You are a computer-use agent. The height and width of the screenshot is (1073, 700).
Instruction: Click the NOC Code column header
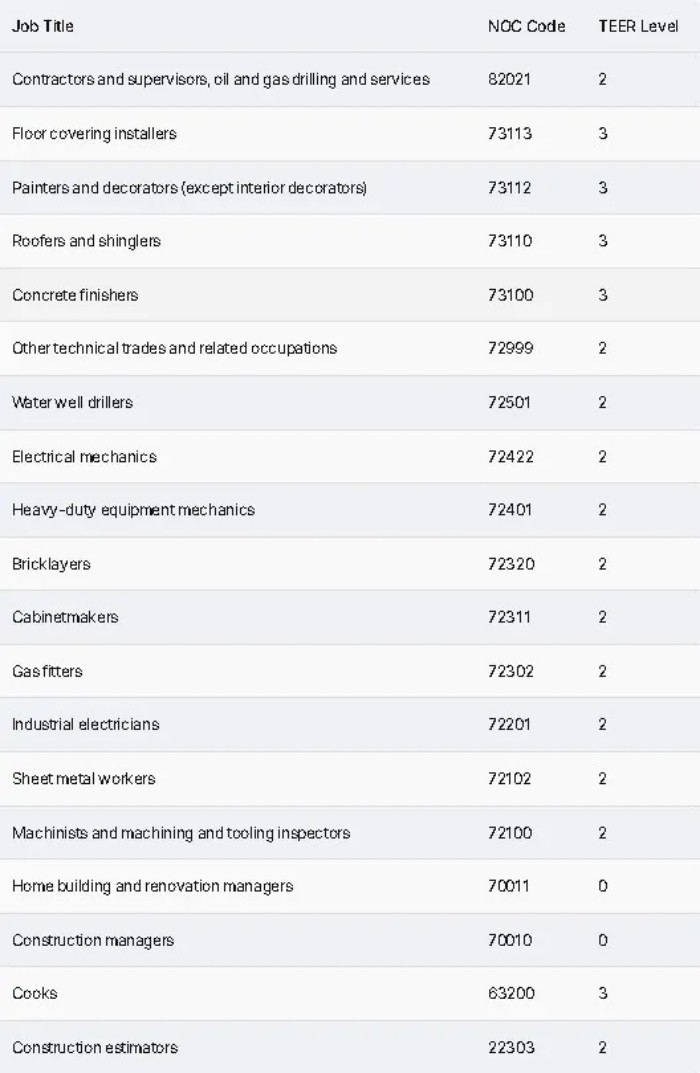[526, 26]
